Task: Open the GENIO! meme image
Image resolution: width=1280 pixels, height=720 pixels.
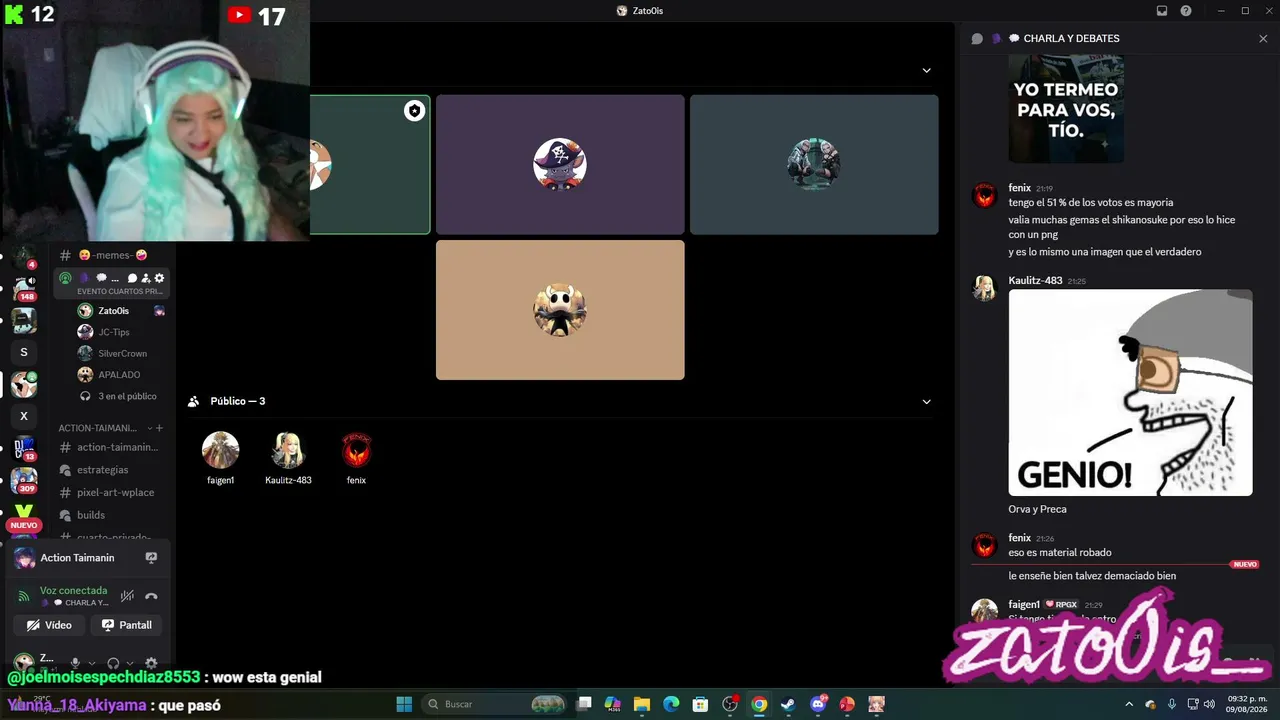Action: [1130, 393]
